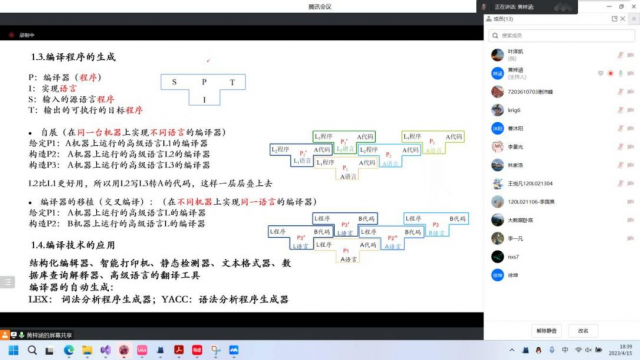Click the avatar of member rxs7

[497, 257]
